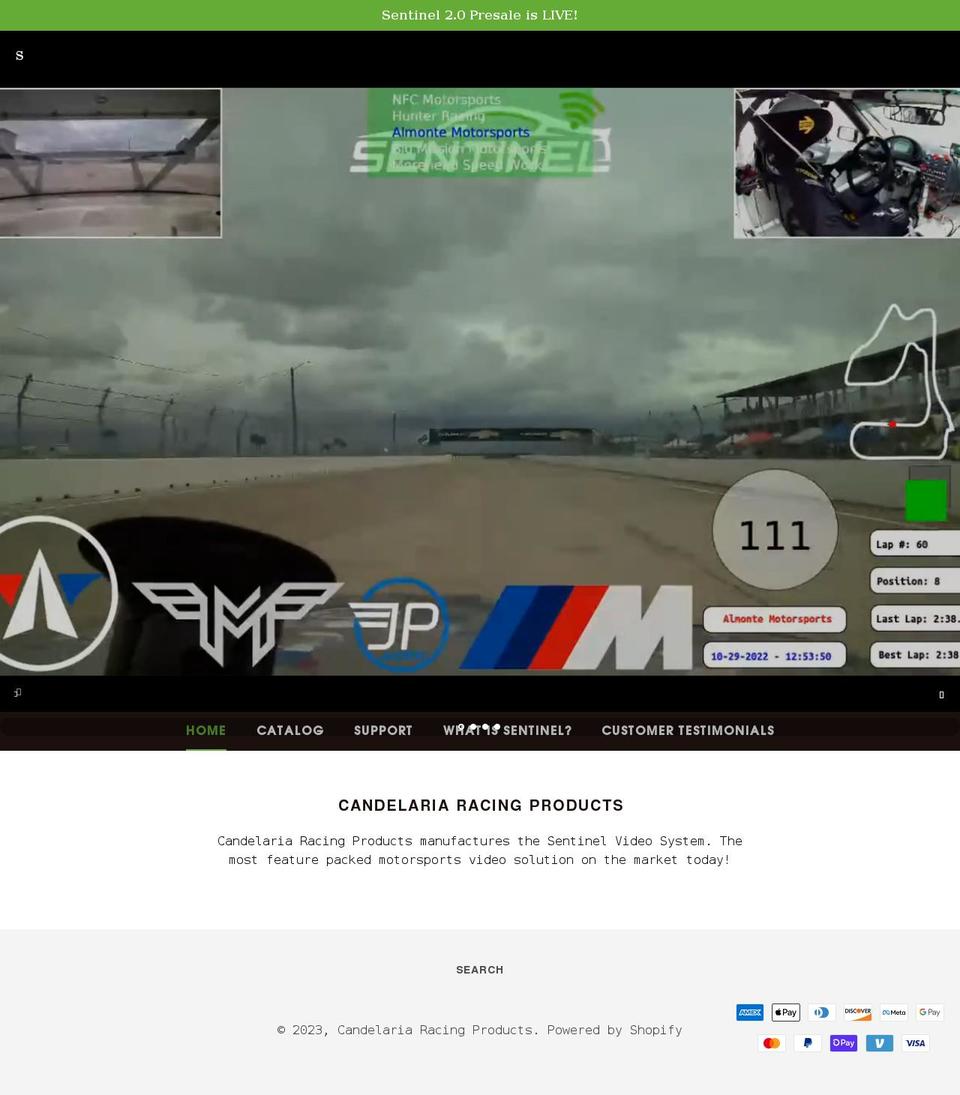The width and height of the screenshot is (960, 1095).
Task: Click the Apple Pay payment icon
Action: pyautogui.click(x=785, y=1013)
